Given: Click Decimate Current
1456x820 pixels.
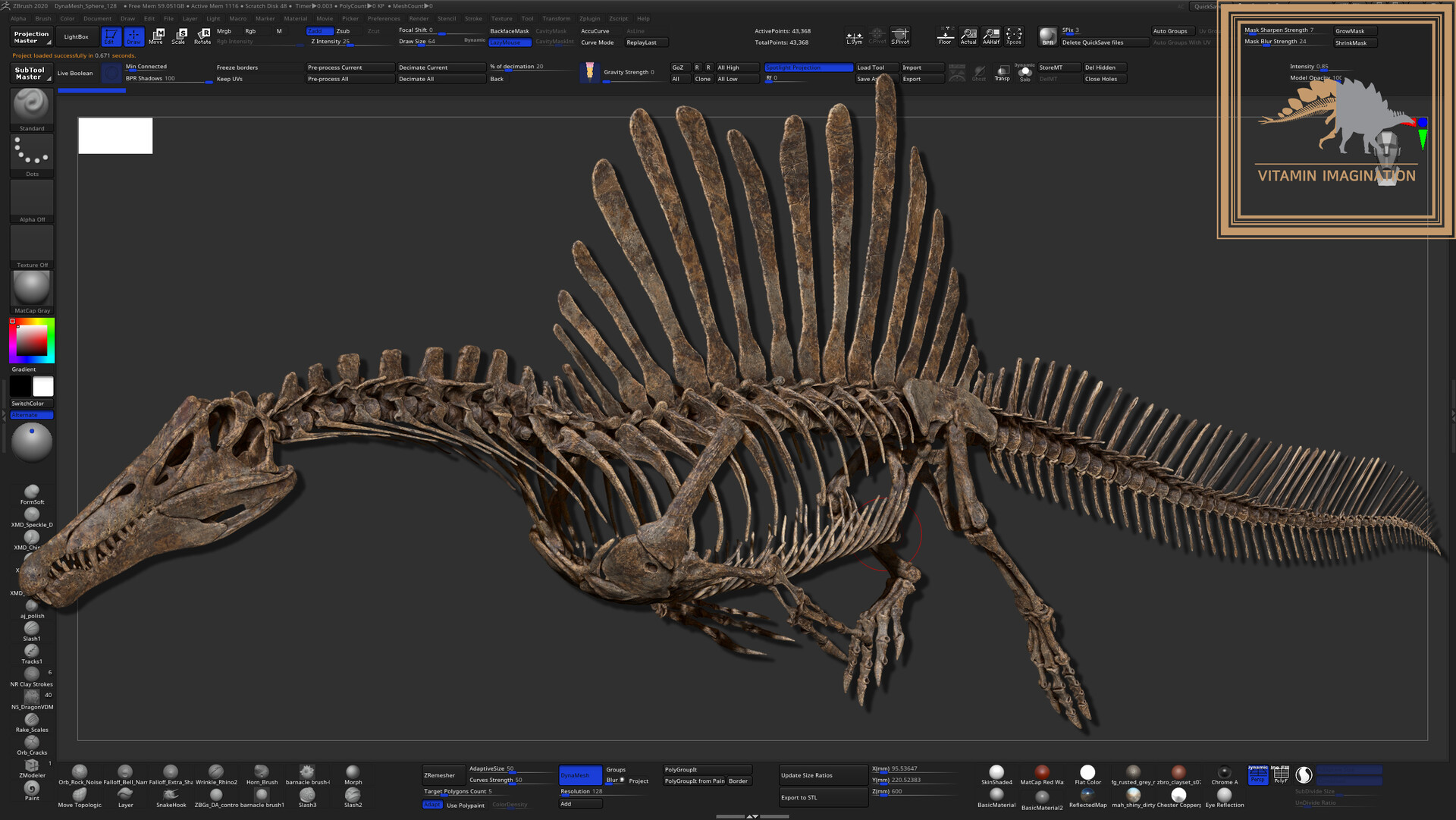Looking at the screenshot, I should (x=441, y=68).
